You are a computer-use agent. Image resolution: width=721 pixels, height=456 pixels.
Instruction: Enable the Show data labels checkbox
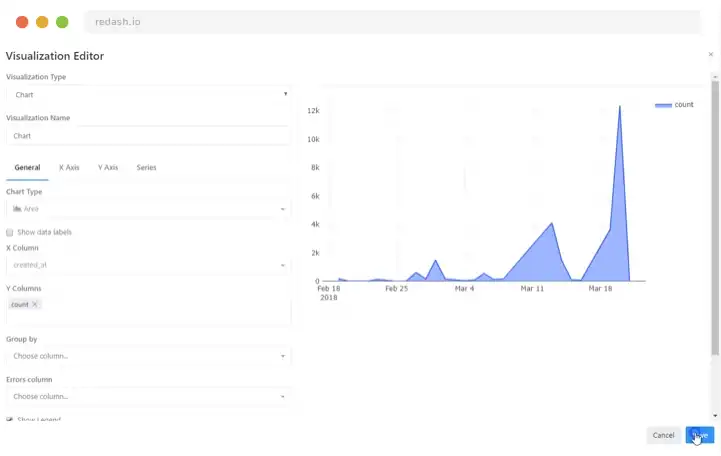10,232
